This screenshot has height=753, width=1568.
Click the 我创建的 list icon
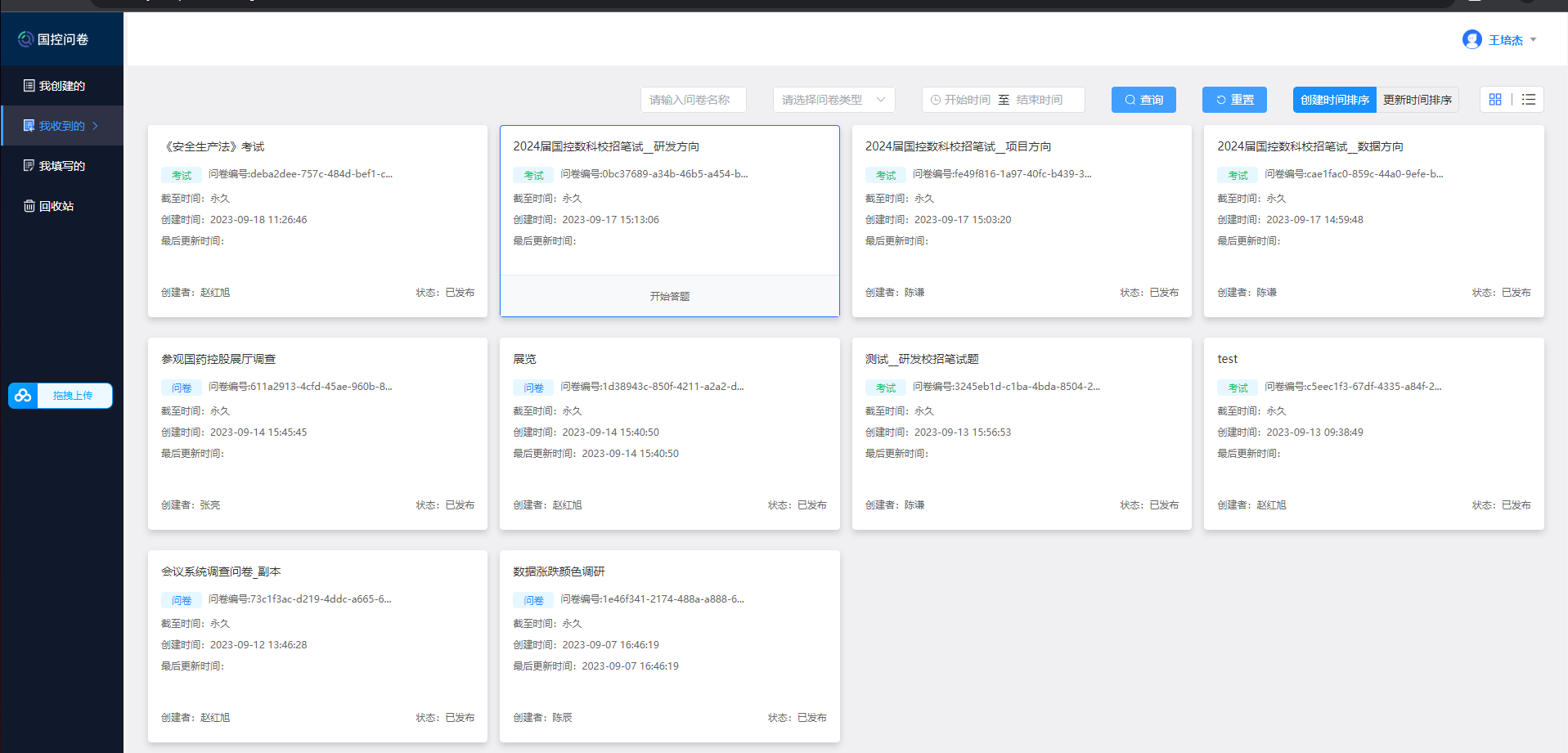coord(29,86)
